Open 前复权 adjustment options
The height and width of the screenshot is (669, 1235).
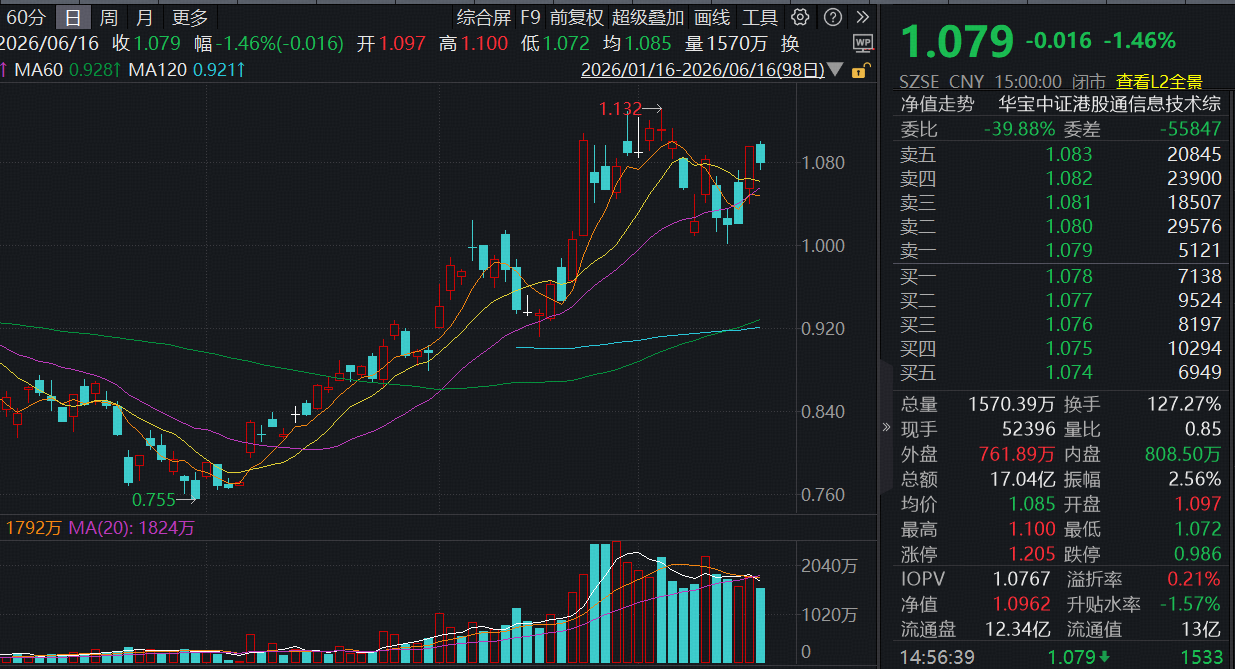click(576, 17)
